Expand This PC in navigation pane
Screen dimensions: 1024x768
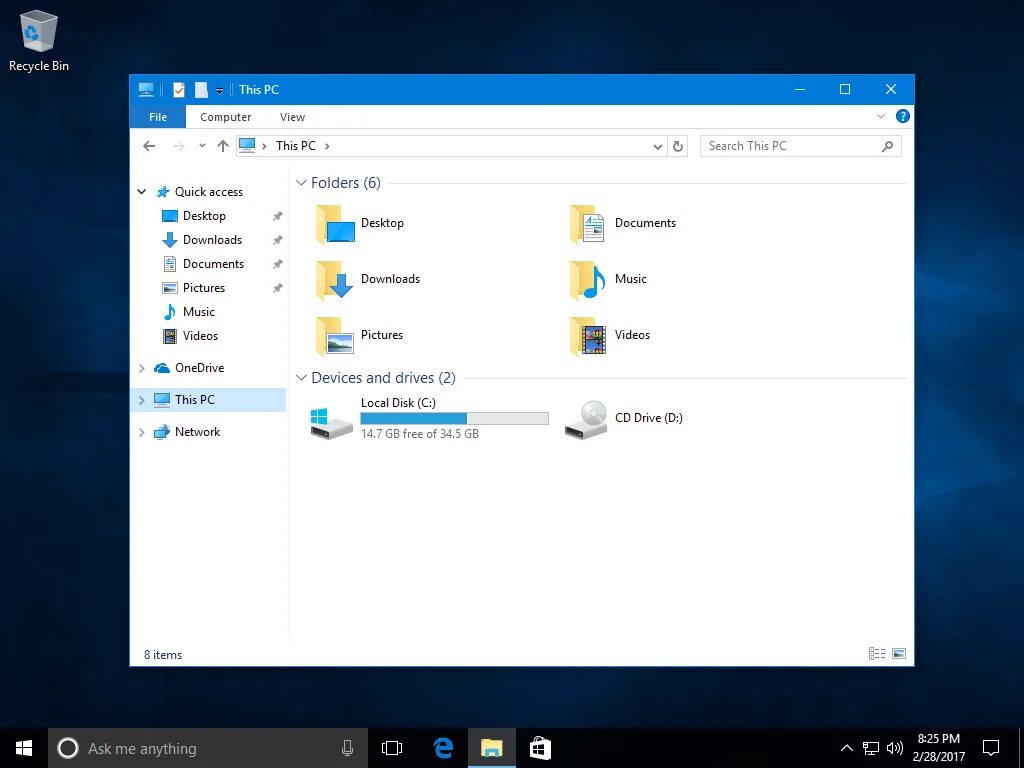pyautogui.click(x=142, y=400)
